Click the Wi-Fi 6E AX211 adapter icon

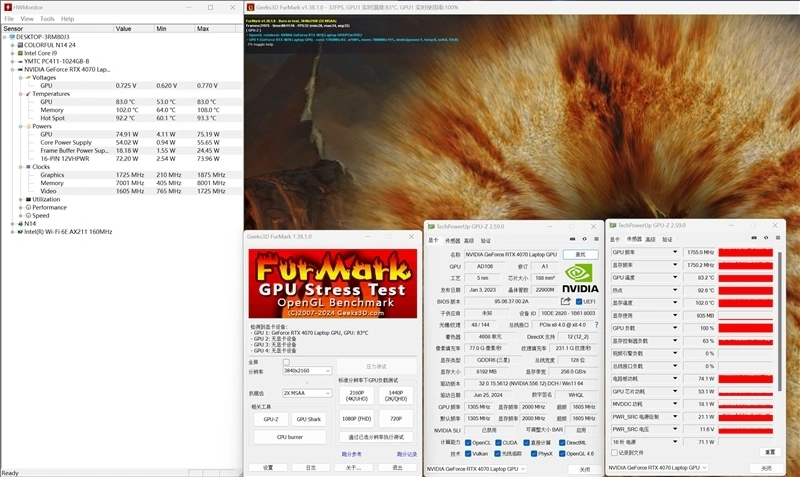click(x=20, y=232)
